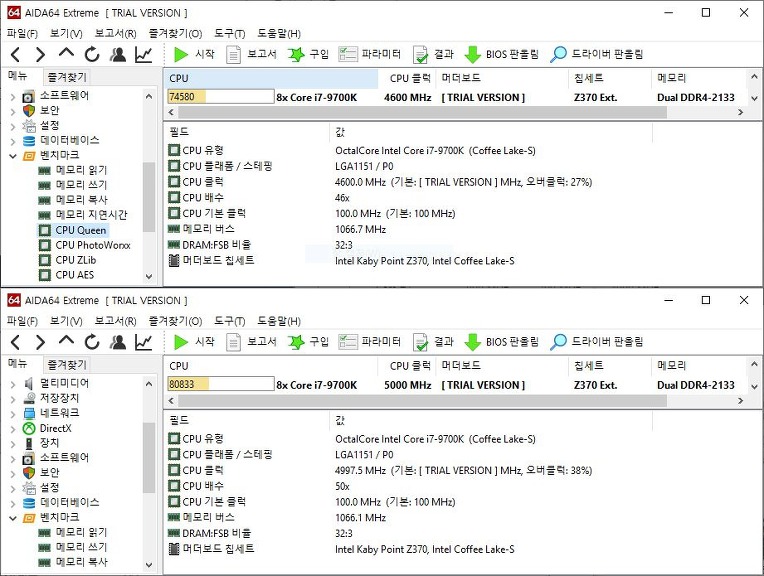Expand 보안 node in top window tree
Viewport: 764px width, 576px height.
pyautogui.click(x=13, y=112)
